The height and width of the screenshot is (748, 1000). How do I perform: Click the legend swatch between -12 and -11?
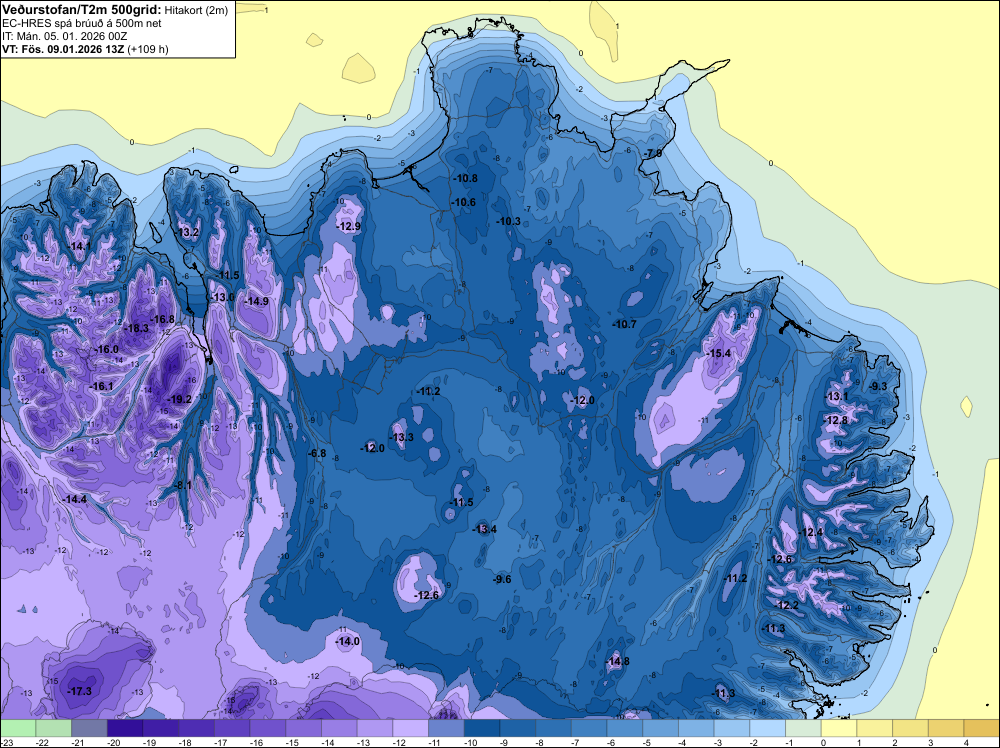(411, 728)
